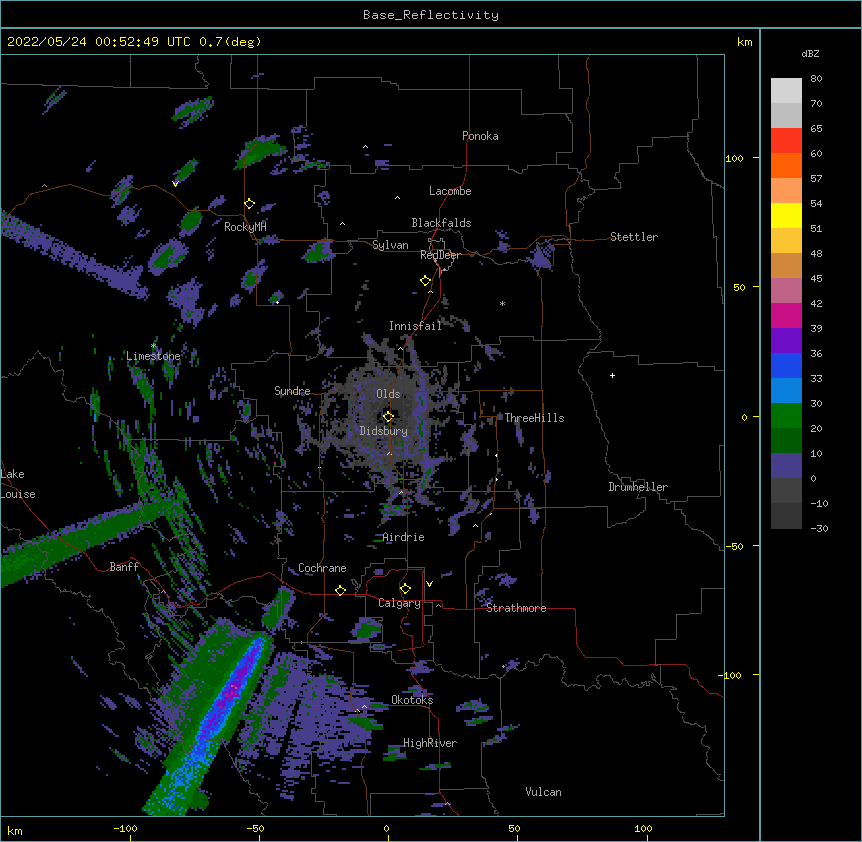The height and width of the screenshot is (842, 862).
Task: Click the RedDeer city label
Action: (440, 255)
